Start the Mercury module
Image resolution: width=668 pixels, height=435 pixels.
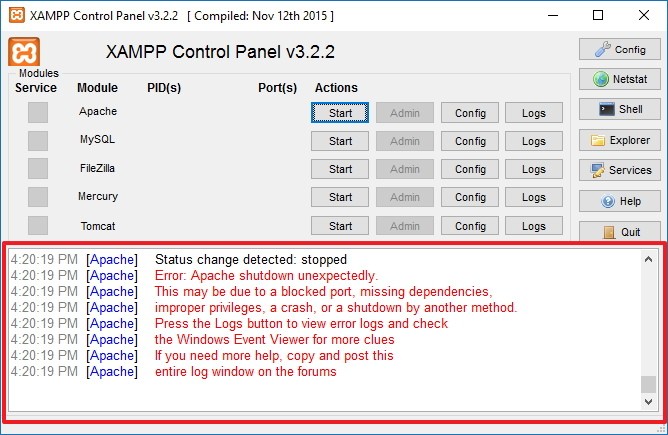[x=340, y=197]
